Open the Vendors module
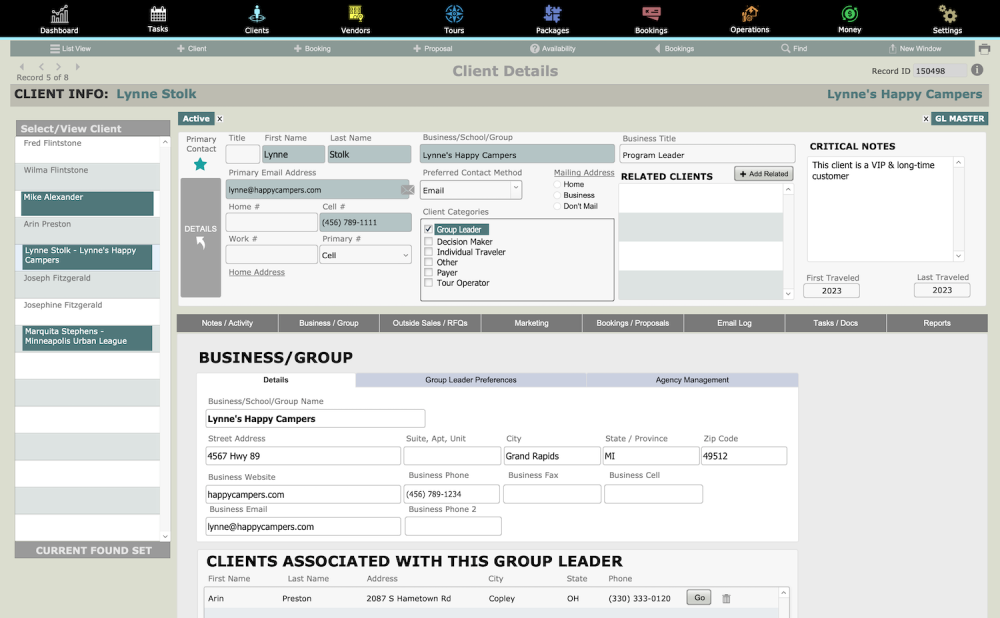1000x618 pixels. pos(355,19)
